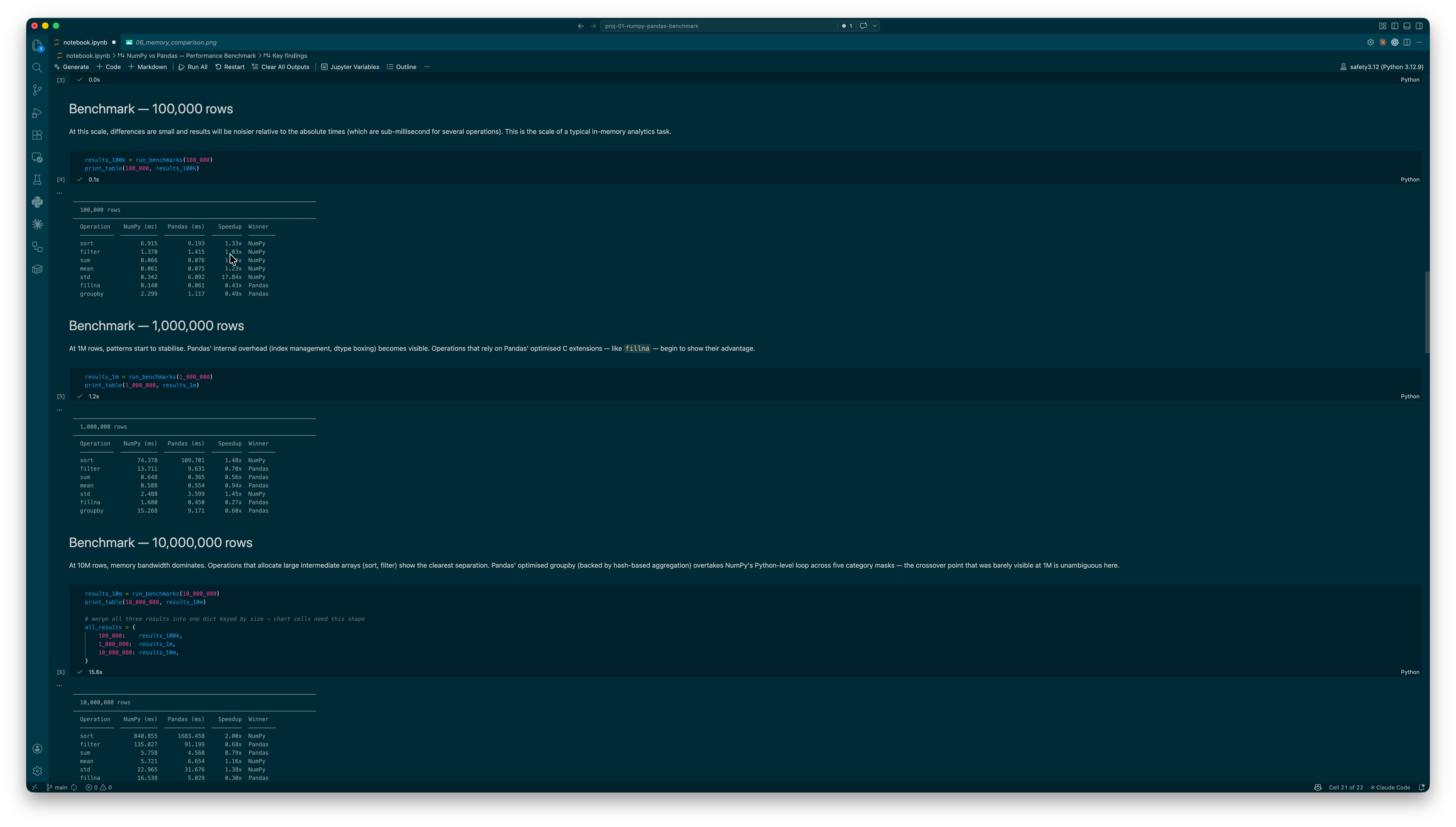Image resolution: width=1456 pixels, height=827 pixels.
Task: Open output options for the 100,000 rows cell
Action: pyautogui.click(x=59, y=193)
